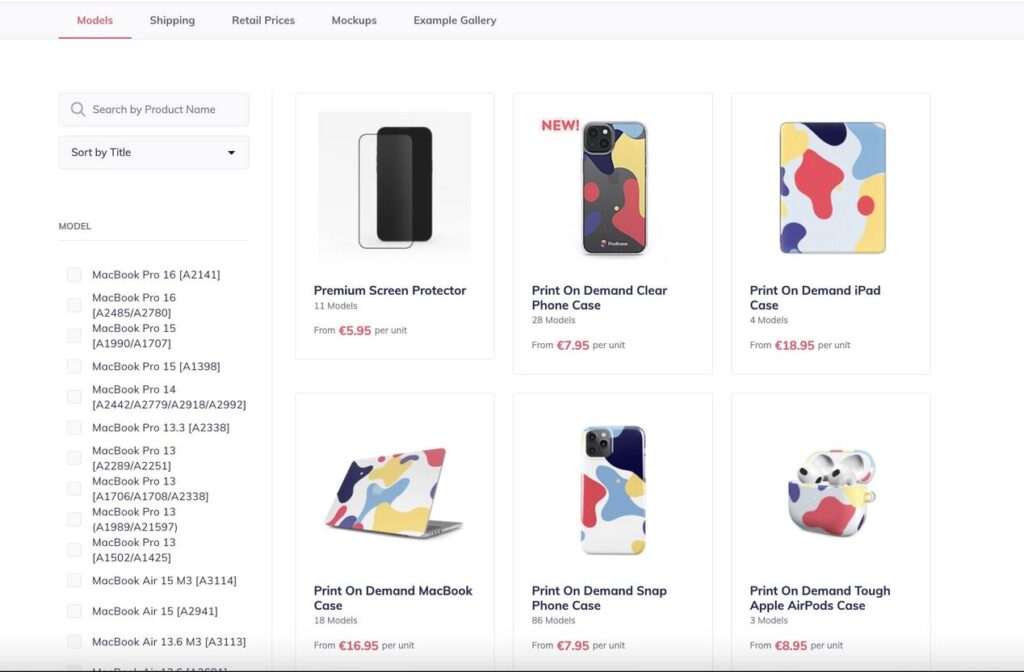Open the Premium Screen Protector product page
Viewport: 1024px width, 672px height.
390,290
